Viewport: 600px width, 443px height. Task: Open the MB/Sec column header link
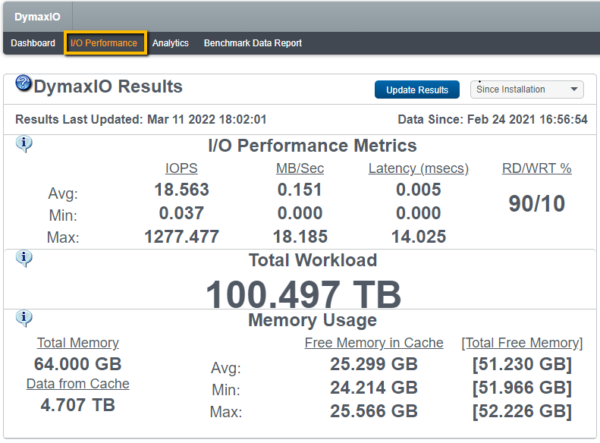pyautogui.click(x=299, y=168)
